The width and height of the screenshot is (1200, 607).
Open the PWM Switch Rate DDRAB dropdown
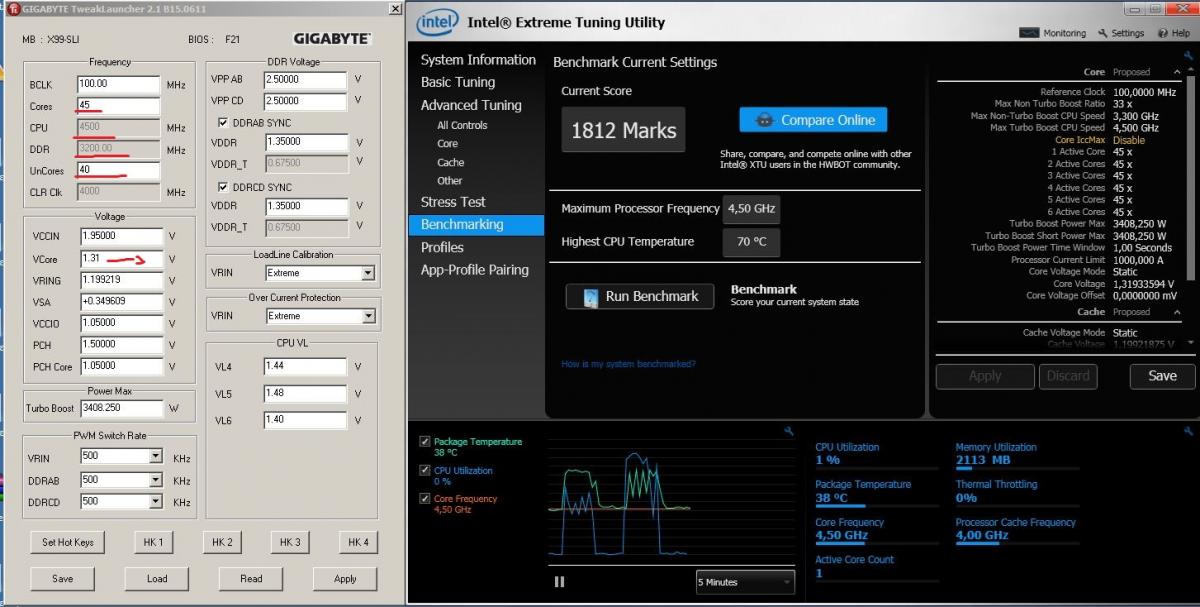pyautogui.click(x=155, y=479)
